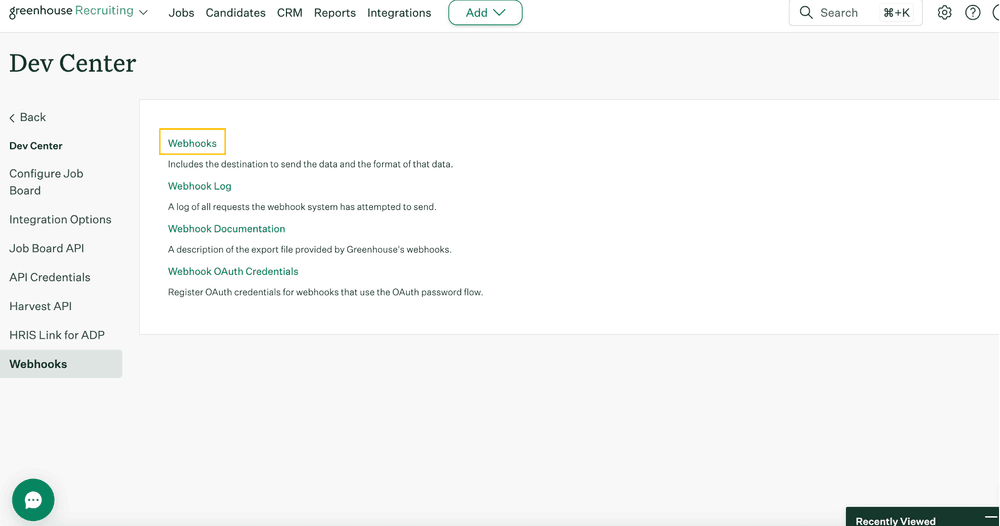Open the chat support bubble
The image size is (1000, 526).
click(x=33, y=500)
